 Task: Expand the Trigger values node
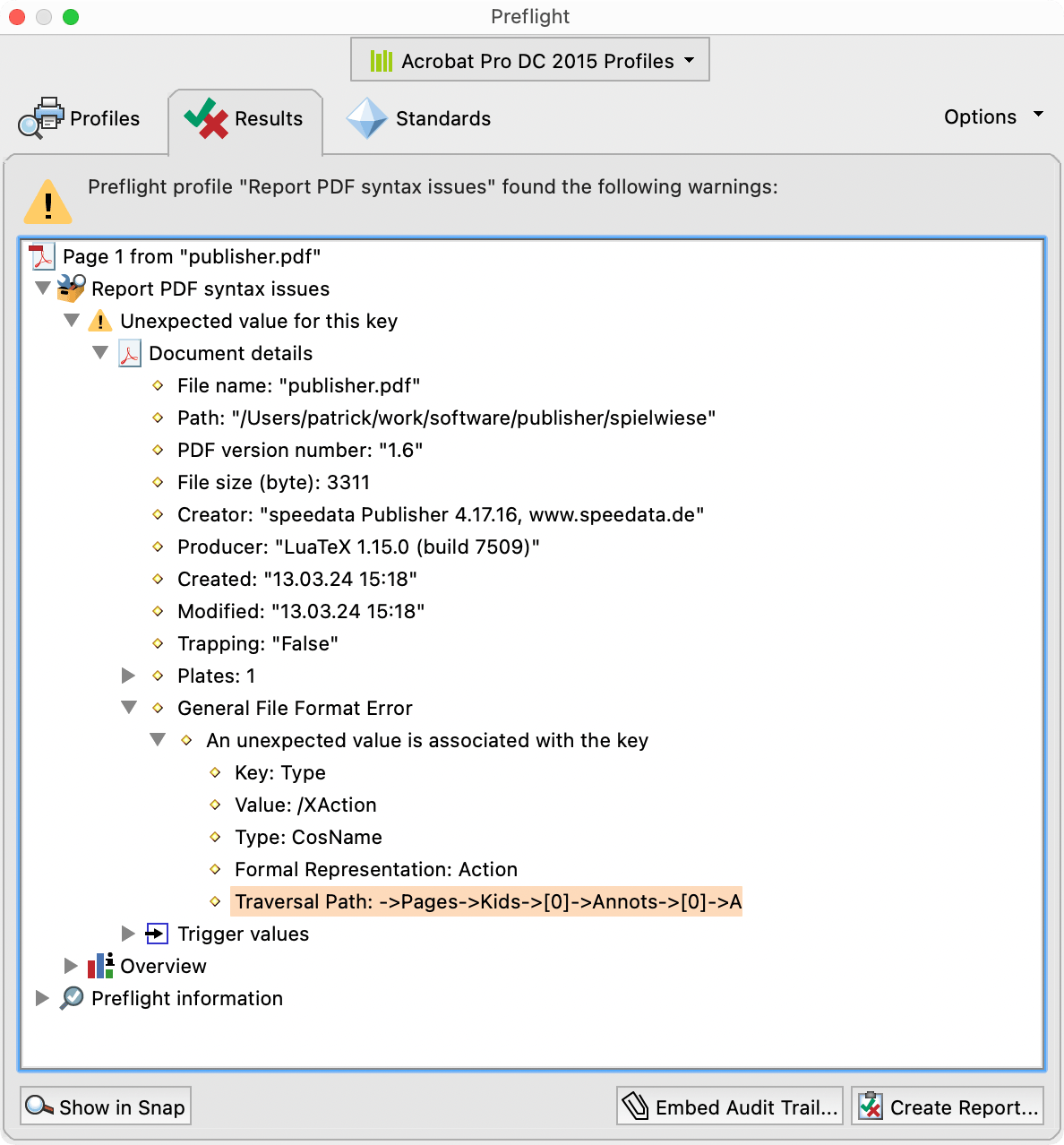128,934
